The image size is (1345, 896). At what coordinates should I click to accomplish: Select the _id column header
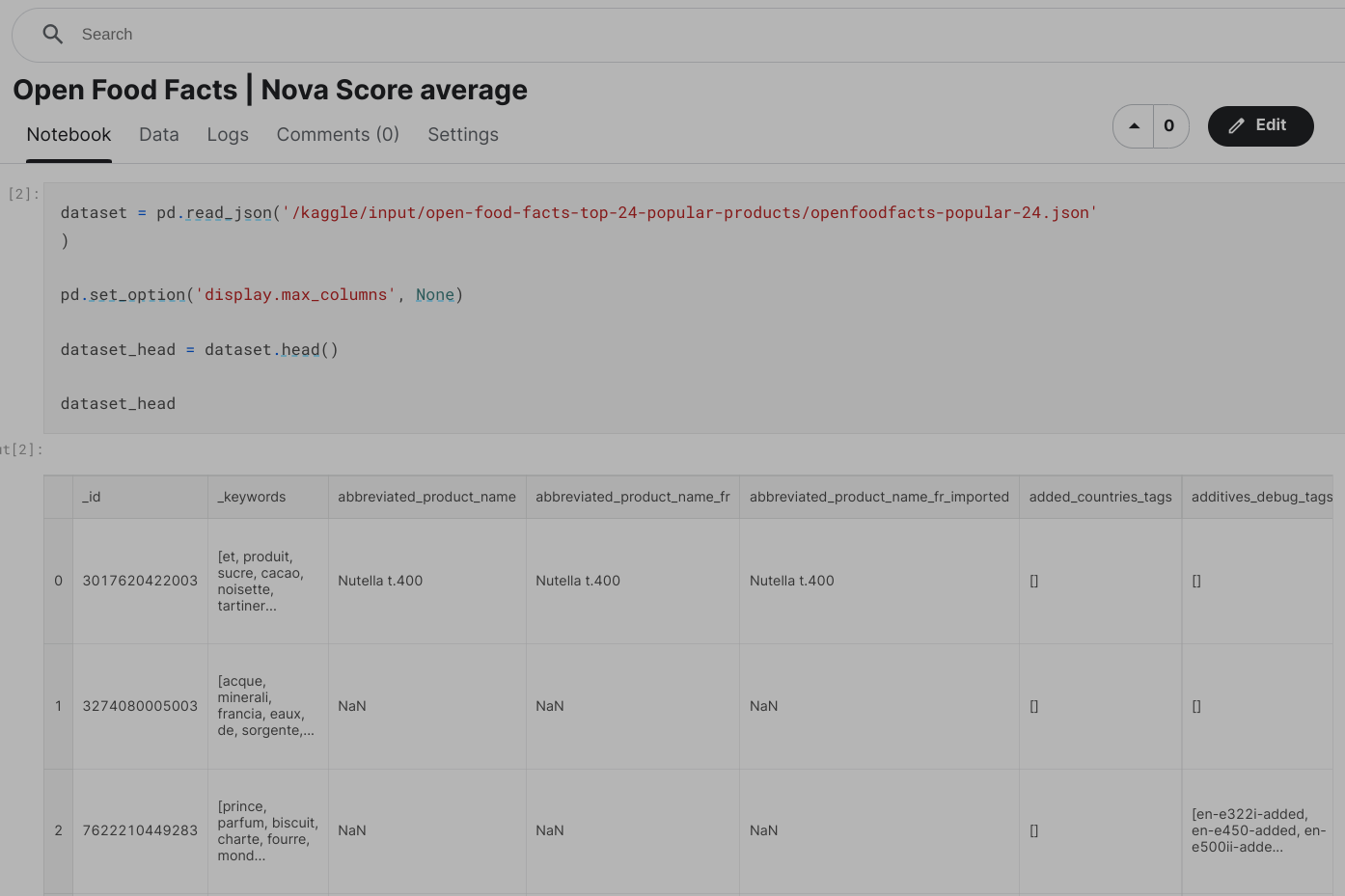(x=140, y=497)
